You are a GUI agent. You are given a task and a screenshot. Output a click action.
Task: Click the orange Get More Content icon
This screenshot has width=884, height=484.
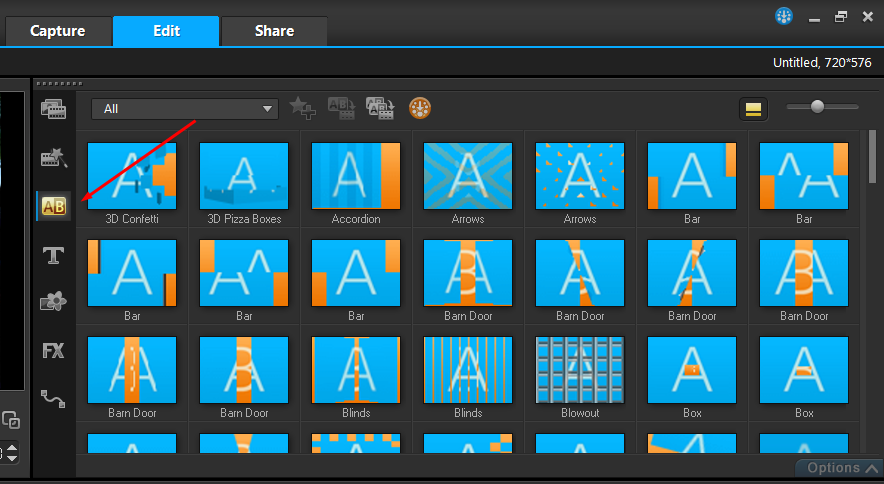[420, 108]
